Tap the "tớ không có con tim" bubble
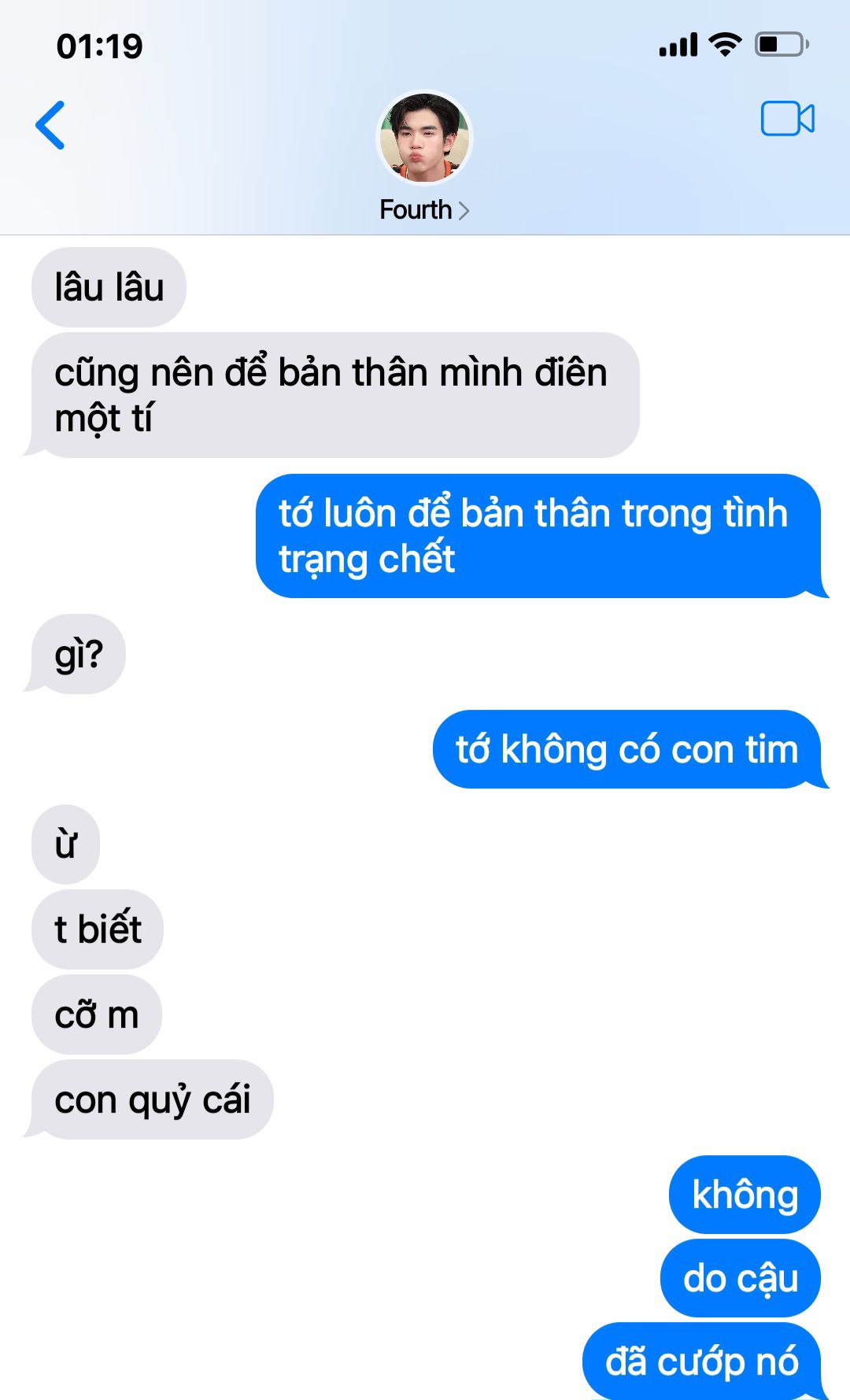Viewport: 850px width, 1400px height. pos(630,749)
